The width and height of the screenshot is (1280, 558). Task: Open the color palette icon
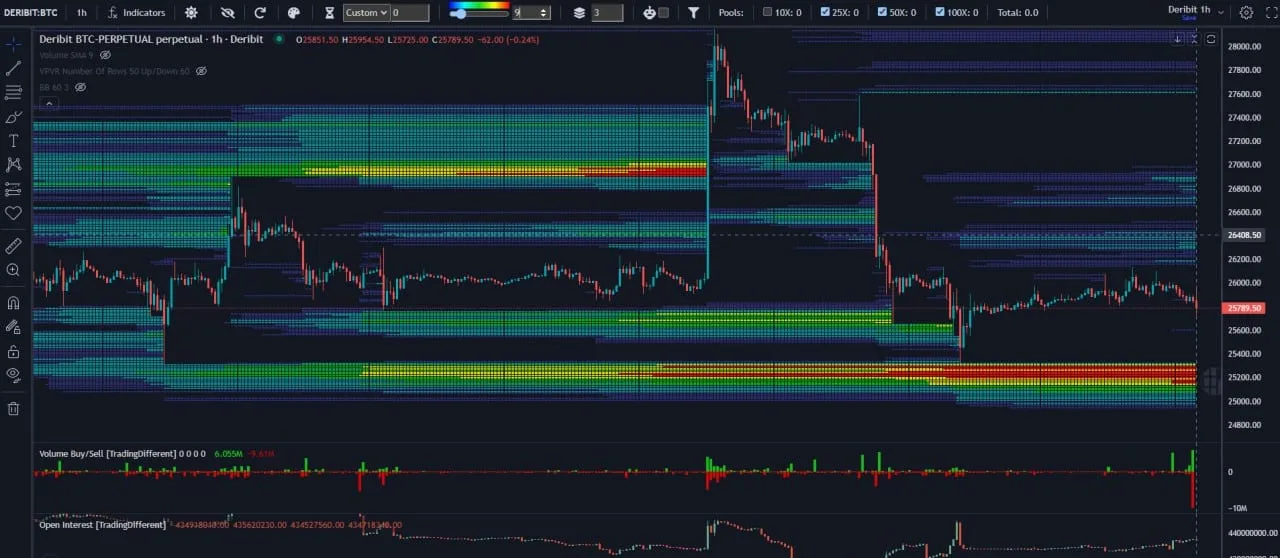click(293, 13)
